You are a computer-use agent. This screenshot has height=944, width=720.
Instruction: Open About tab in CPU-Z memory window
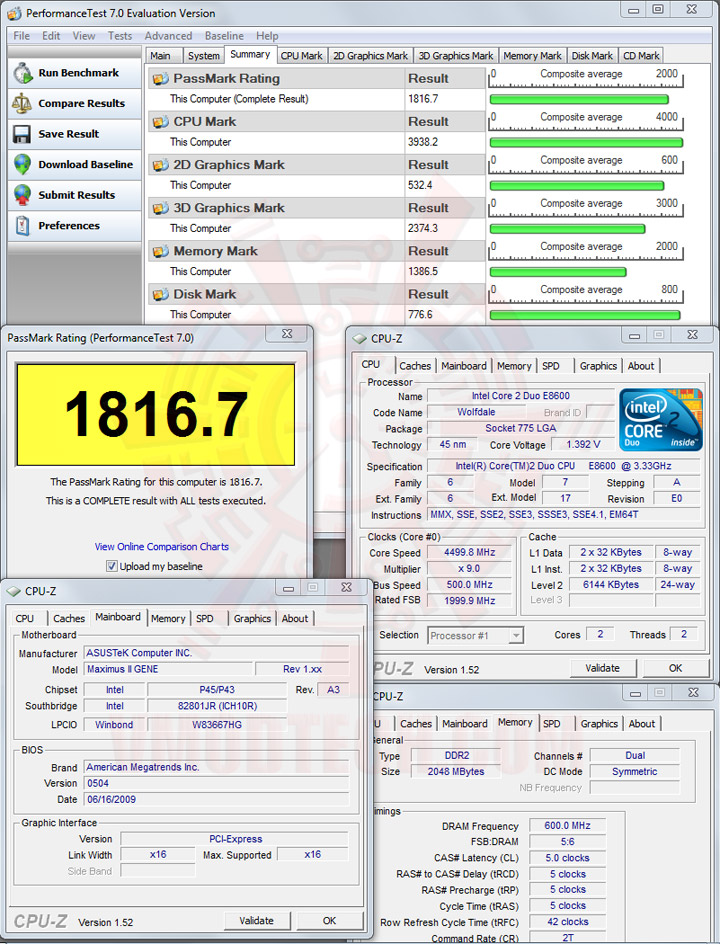(x=642, y=724)
